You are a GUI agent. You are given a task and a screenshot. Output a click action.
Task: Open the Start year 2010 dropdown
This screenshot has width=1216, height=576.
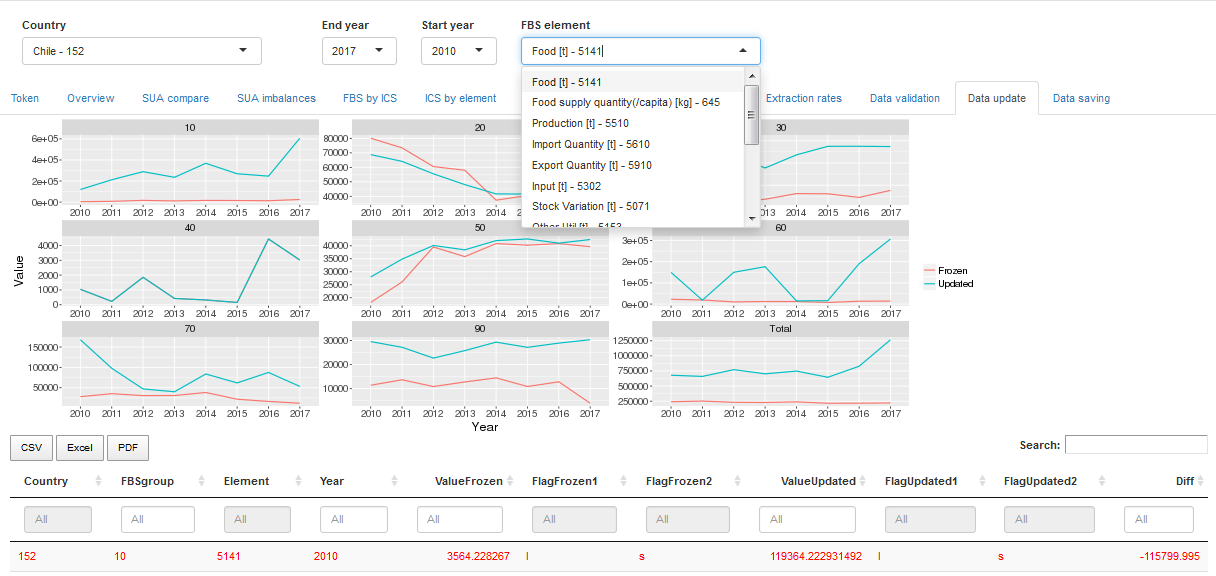pos(459,51)
